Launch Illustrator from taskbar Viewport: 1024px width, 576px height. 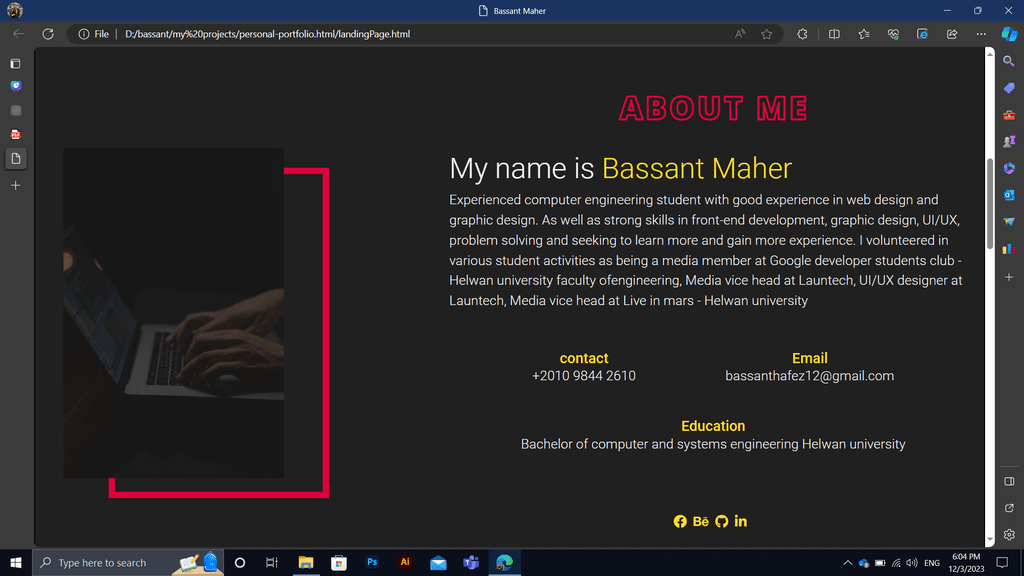[405, 562]
